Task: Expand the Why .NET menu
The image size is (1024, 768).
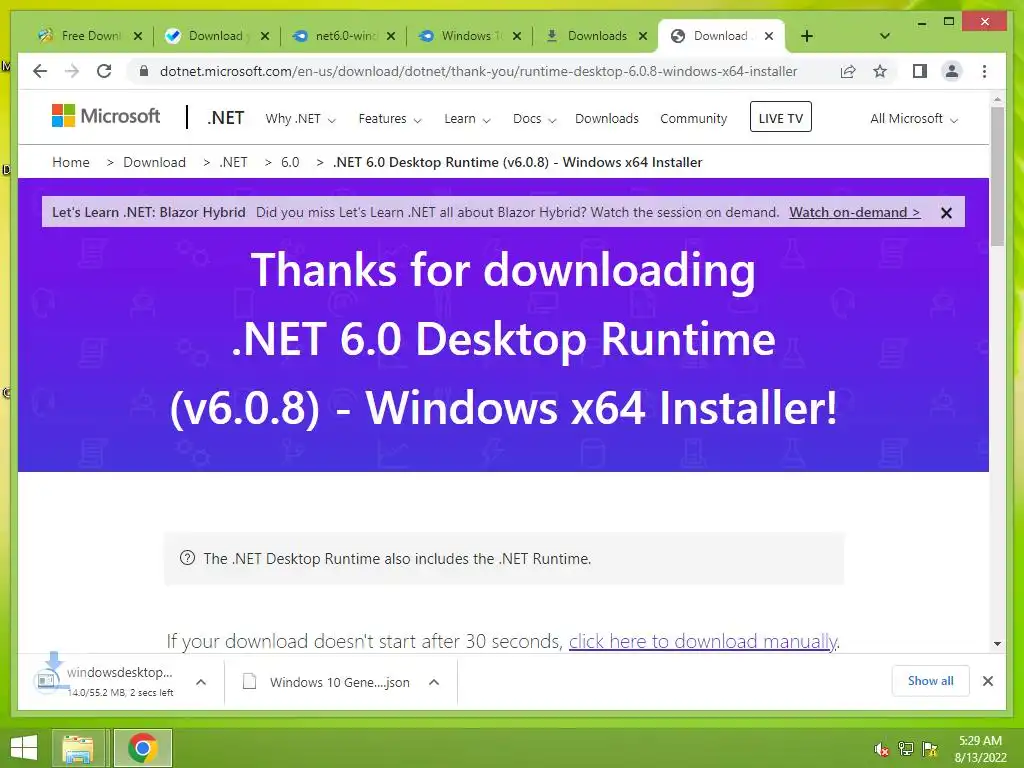Action: pos(300,119)
